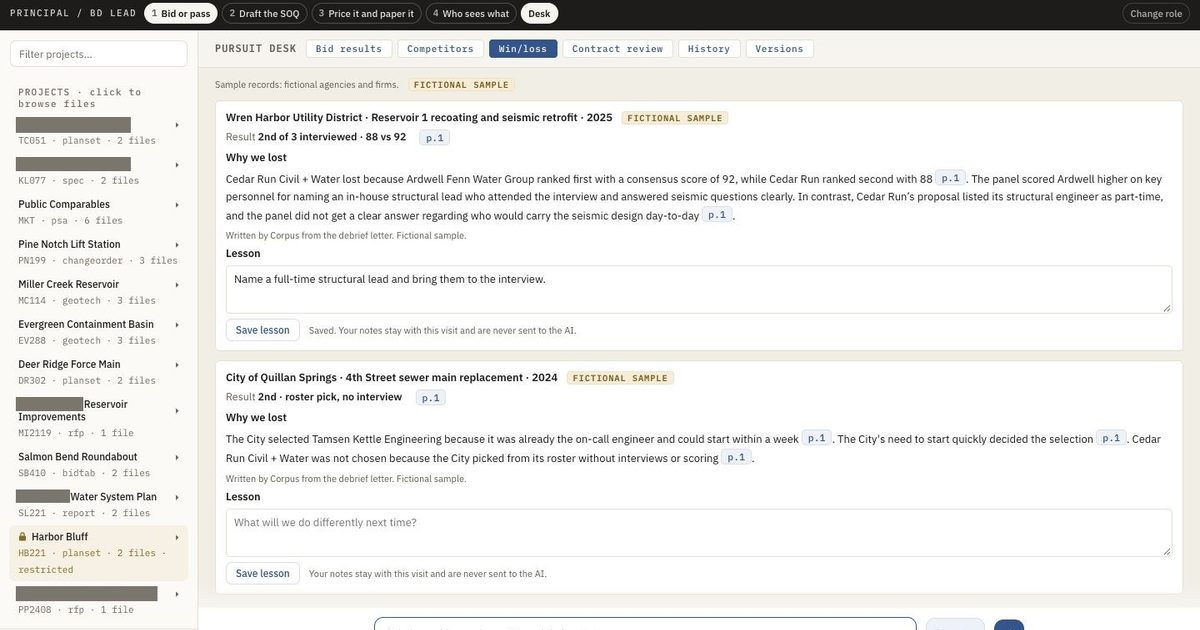Click the Change role button
1200x630 pixels.
point(1156,13)
